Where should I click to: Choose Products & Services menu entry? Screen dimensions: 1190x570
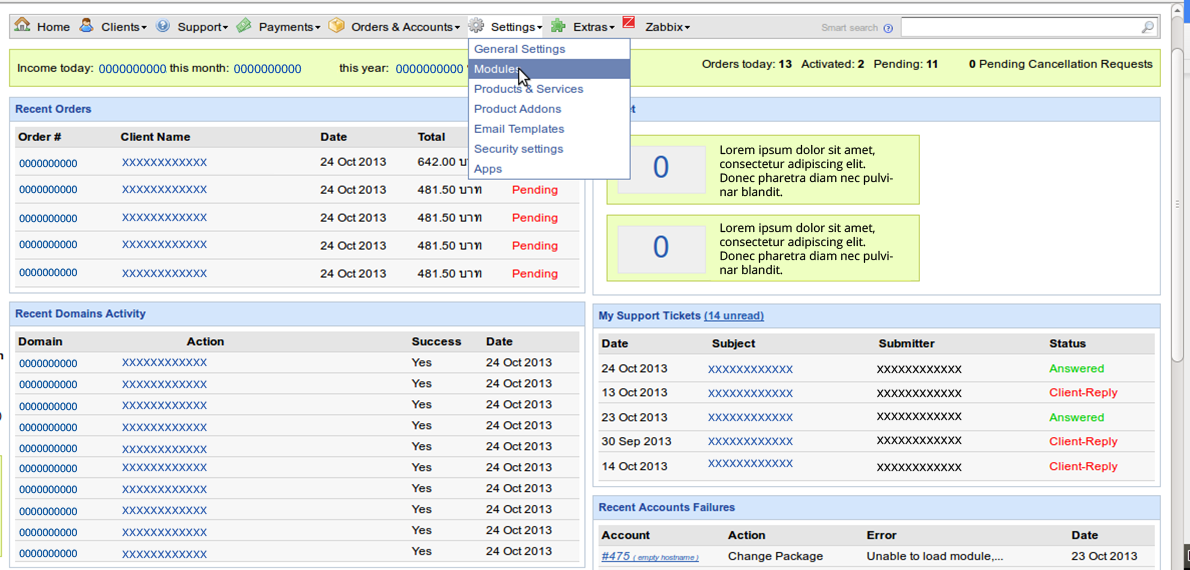coord(549,89)
